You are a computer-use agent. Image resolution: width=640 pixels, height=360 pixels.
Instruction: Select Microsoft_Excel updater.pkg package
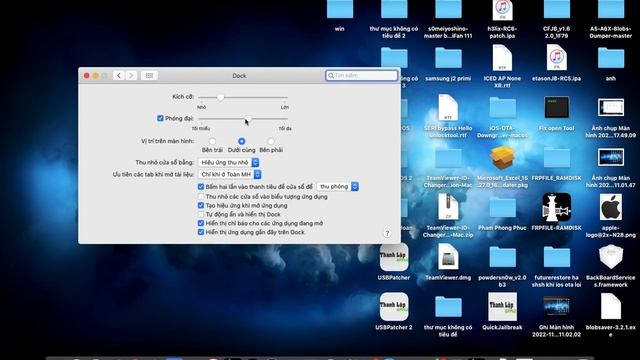(502, 158)
